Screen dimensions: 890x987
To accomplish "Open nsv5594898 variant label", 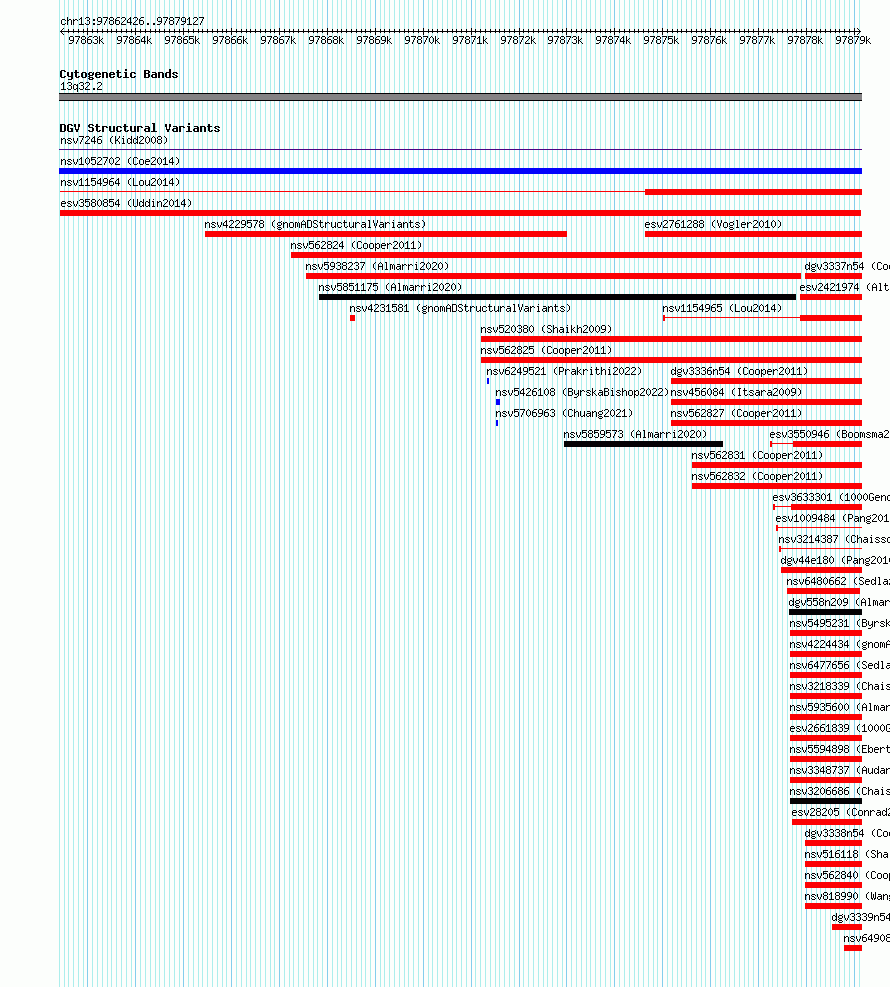I will tap(840, 749).
